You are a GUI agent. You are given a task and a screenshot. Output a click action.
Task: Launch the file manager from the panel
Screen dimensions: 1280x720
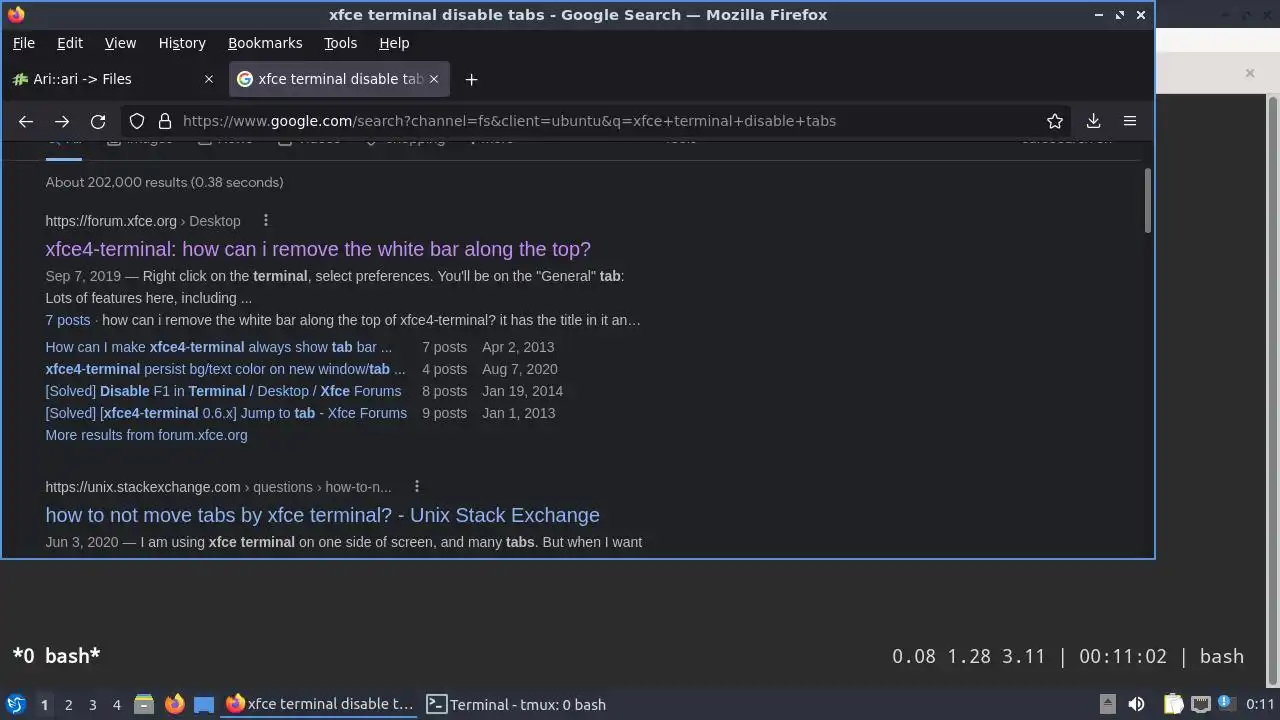(x=144, y=704)
